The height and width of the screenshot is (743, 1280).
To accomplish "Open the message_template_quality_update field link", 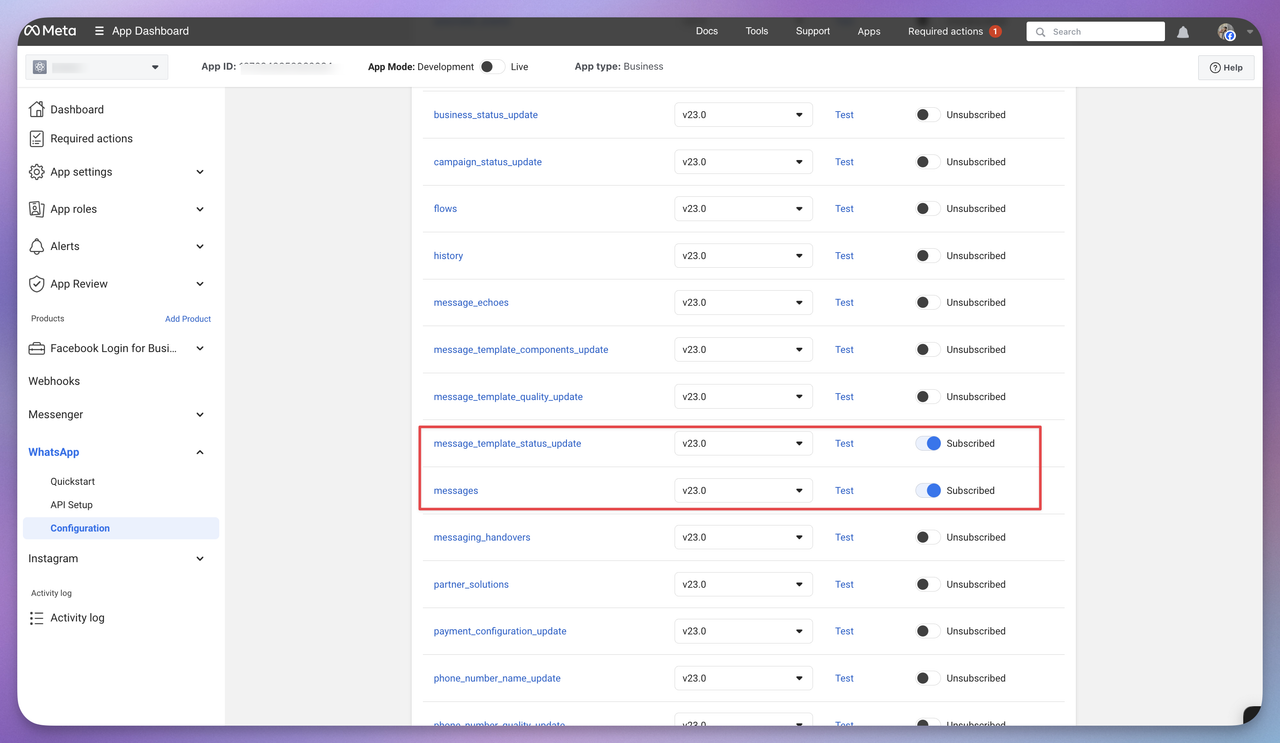I will coord(508,397).
